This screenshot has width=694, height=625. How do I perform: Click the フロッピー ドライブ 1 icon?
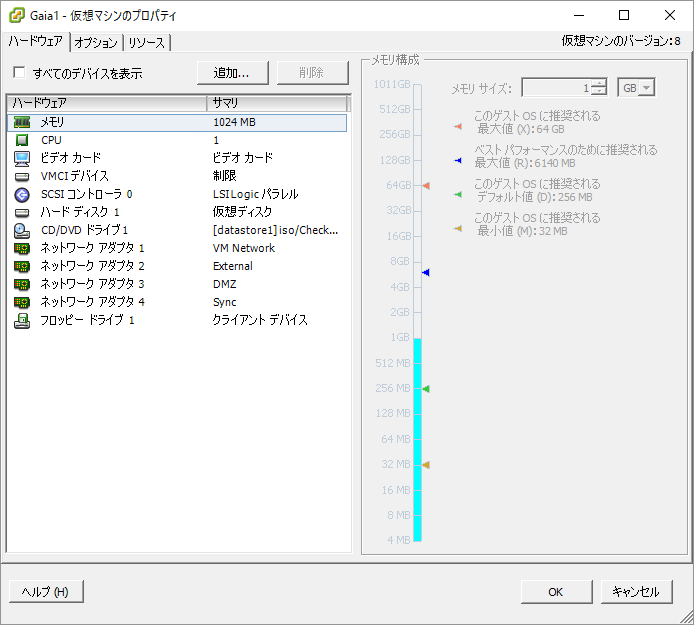tap(22, 320)
